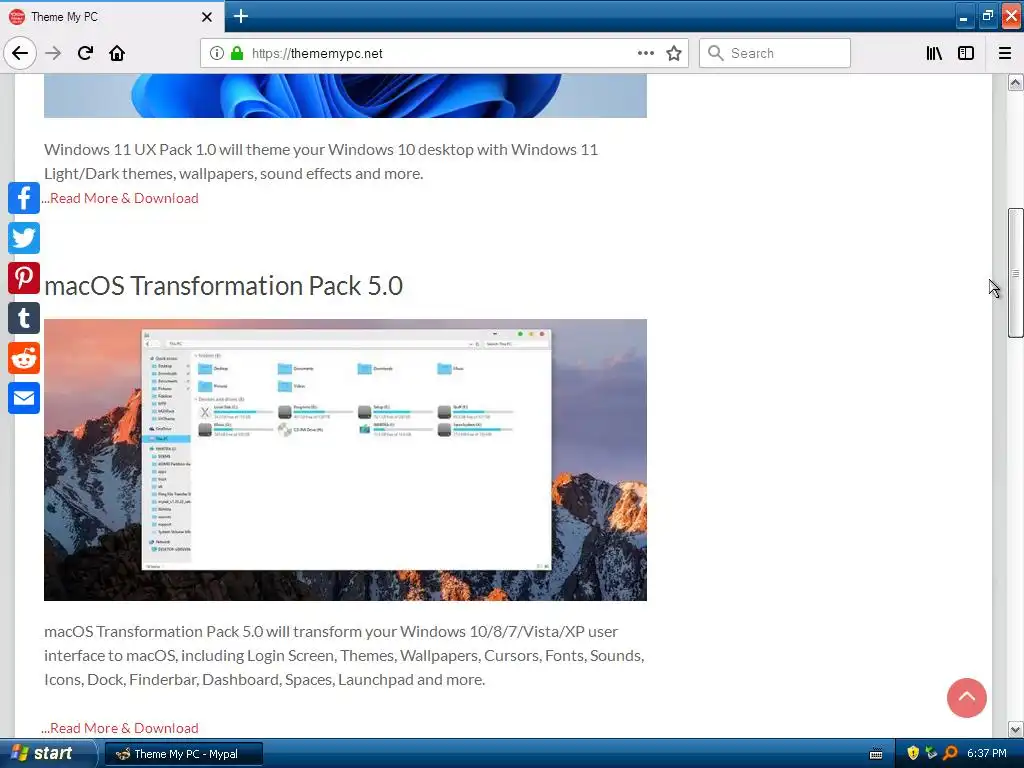Click the 6:37 PM system clock
The image size is (1024, 768).
987,754
